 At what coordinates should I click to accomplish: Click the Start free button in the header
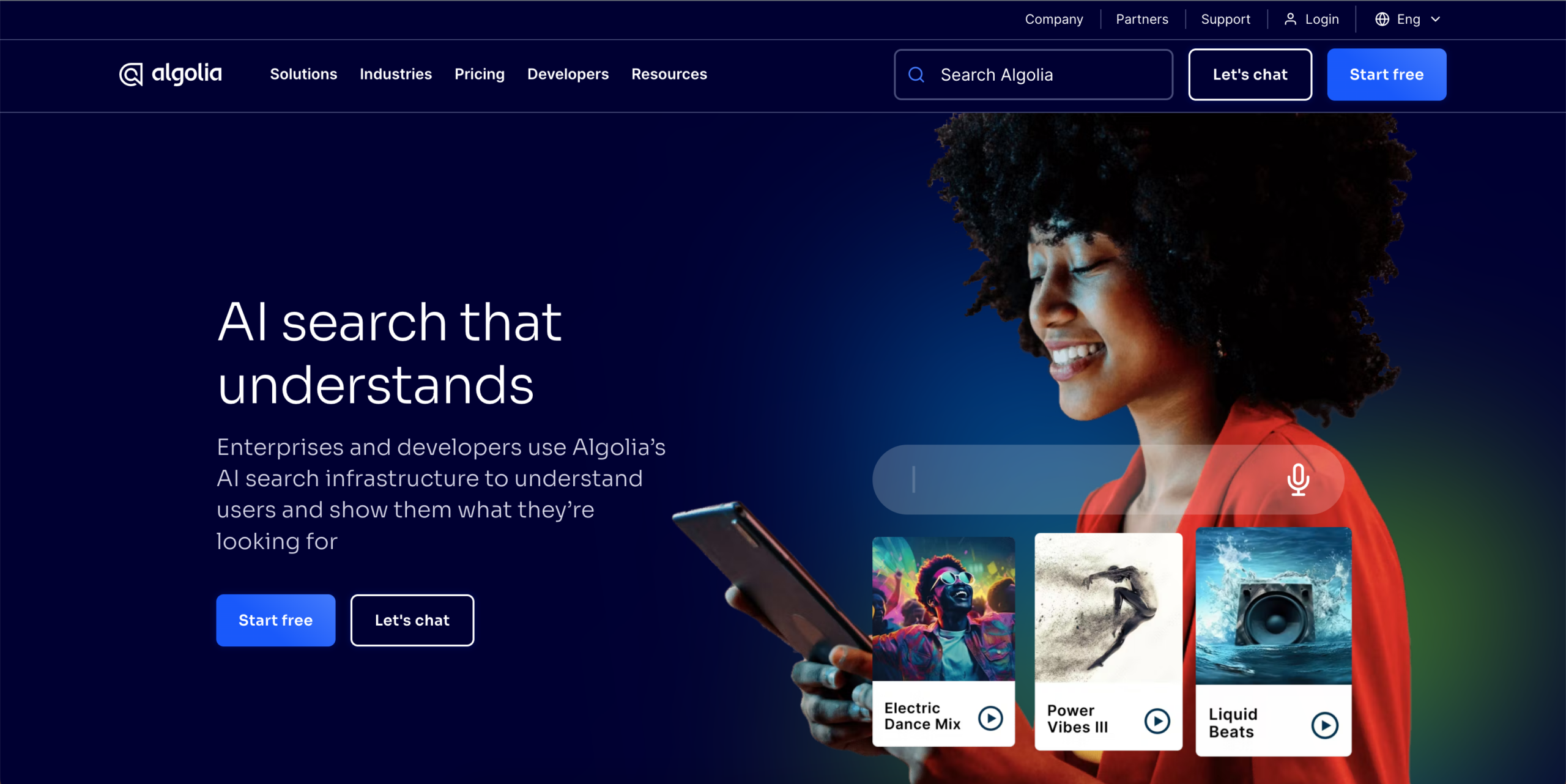click(1386, 75)
